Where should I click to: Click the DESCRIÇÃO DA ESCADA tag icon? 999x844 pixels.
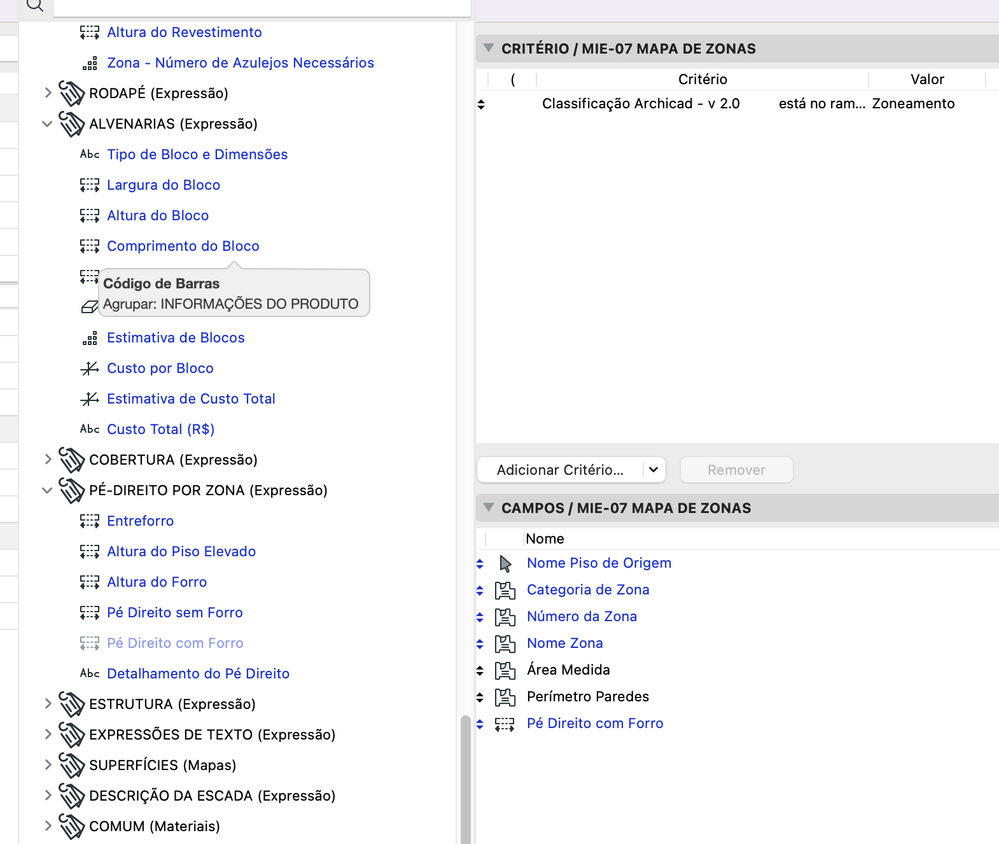click(x=71, y=796)
